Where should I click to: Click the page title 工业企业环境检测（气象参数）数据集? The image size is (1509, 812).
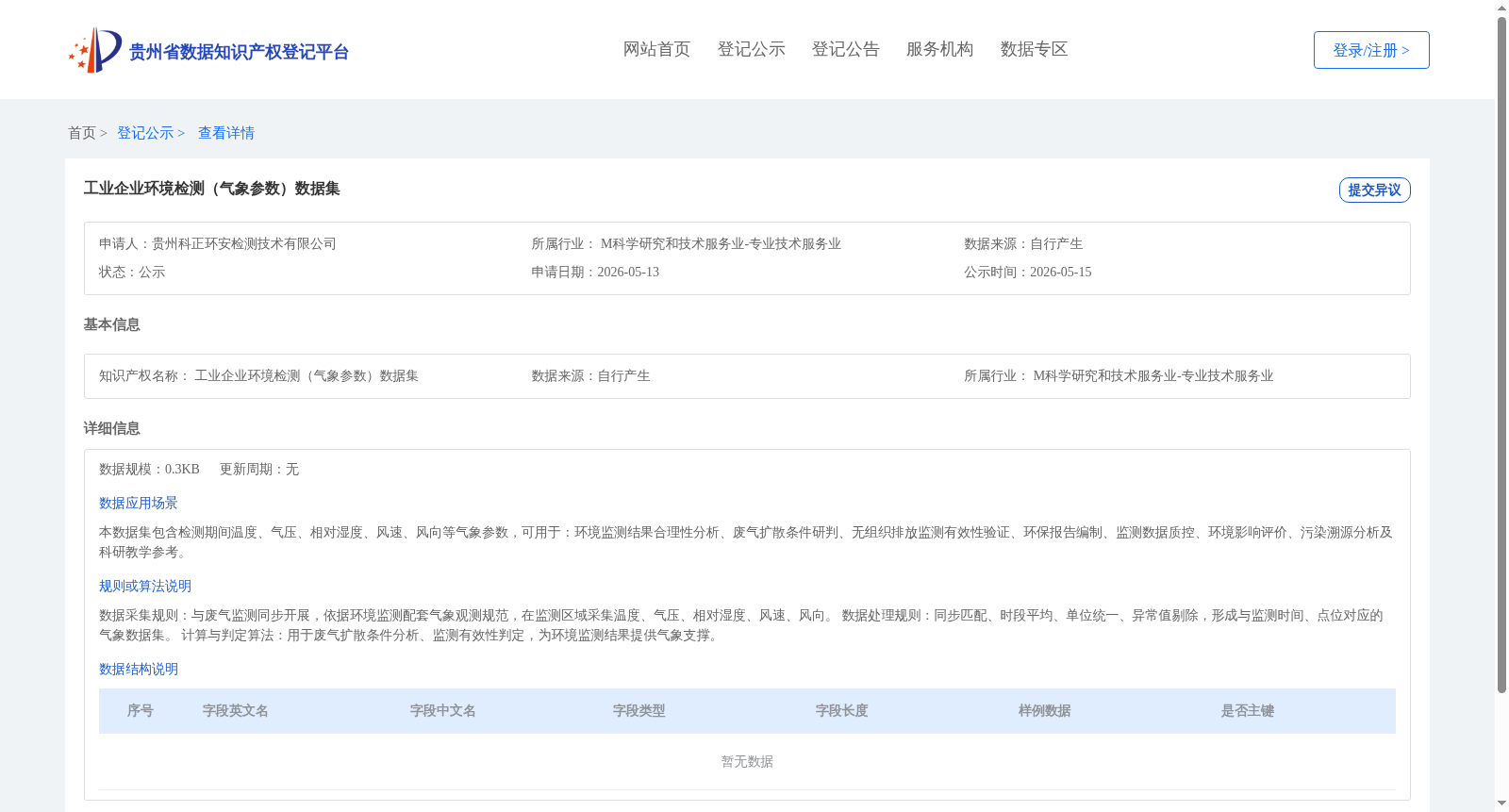tap(212, 189)
